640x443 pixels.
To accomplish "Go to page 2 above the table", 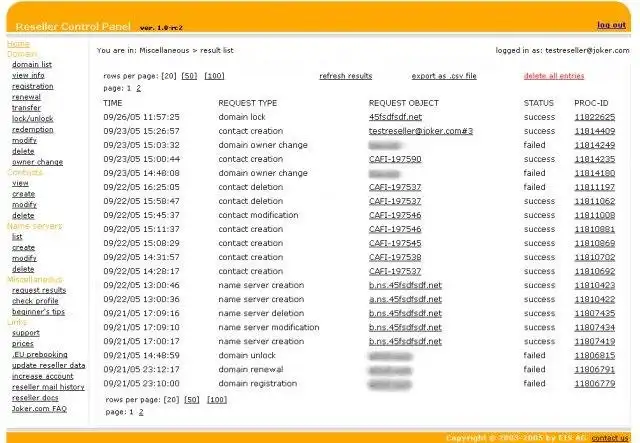I will coord(138,88).
